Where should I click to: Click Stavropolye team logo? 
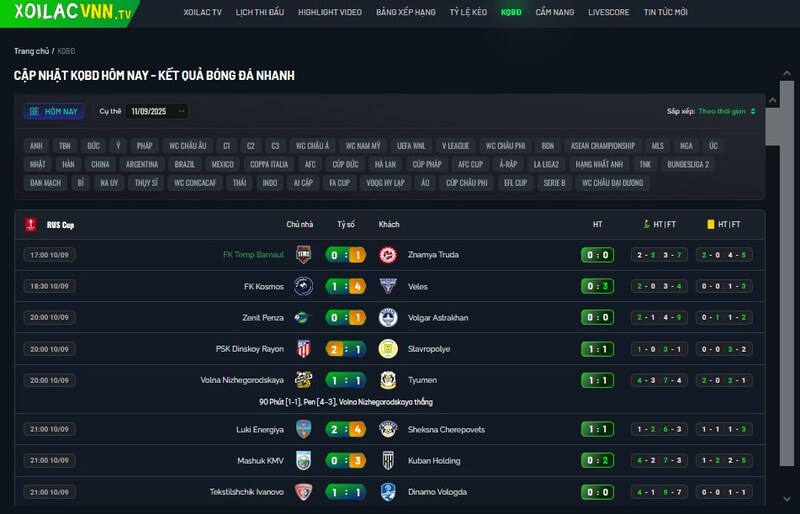(388, 349)
